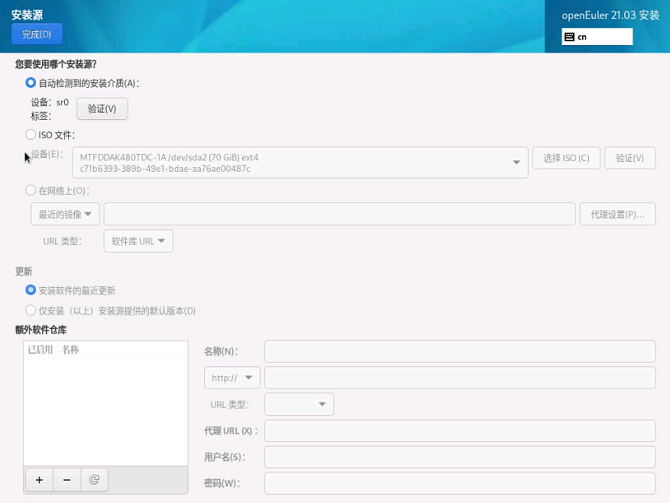Open 代理设置(P) proxy settings
Image resolution: width=670 pixels, height=503 pixels.
click(x=617, y=214)
